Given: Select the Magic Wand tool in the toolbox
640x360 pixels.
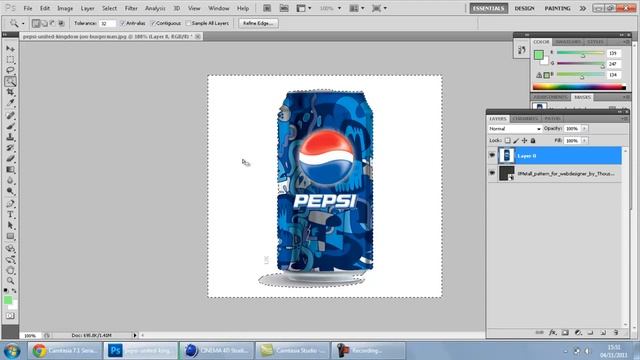Looking at the screenshot, I should point(10,81).
